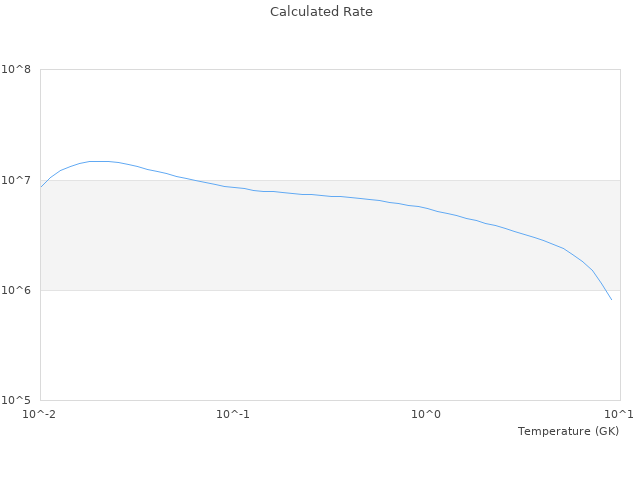The image size is (640, 480).
Task: Click the right end of the blue curve
Action: point(611,299)
